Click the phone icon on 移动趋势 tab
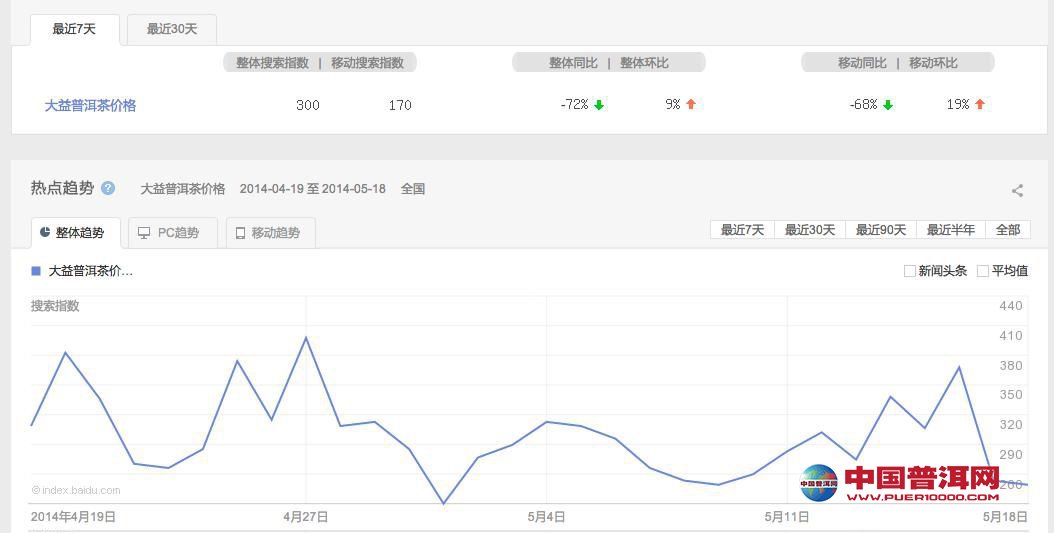This screenshot has height=533, width=1054. [241, 233]
